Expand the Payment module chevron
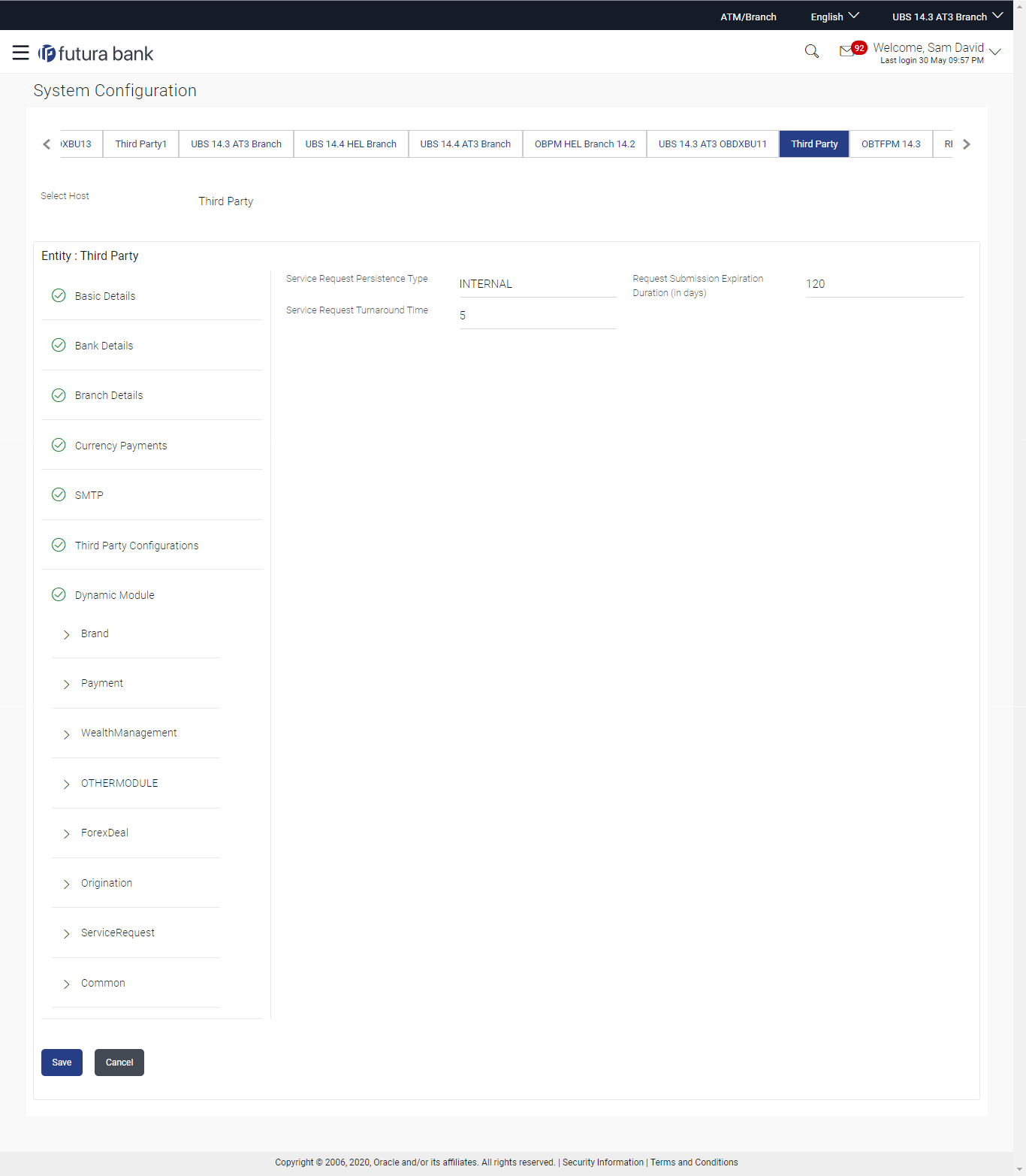This screenshot has width=1026, height=1176. click(x=66, y=685)
